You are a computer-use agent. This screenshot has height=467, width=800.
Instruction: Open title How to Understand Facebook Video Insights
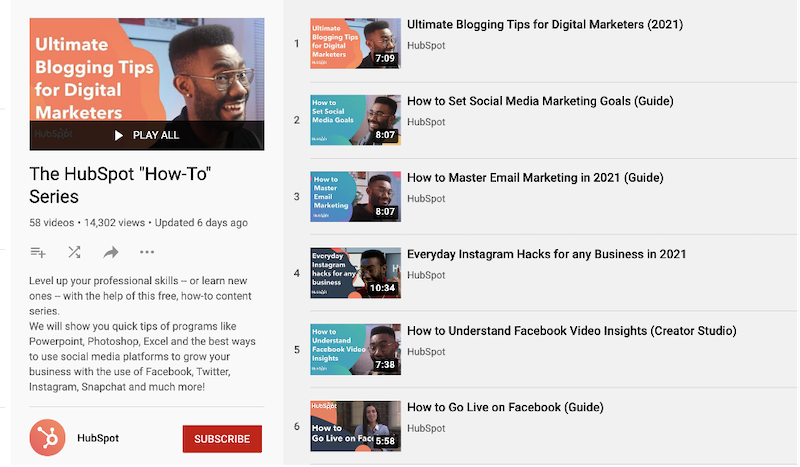(x=572, y=331)
